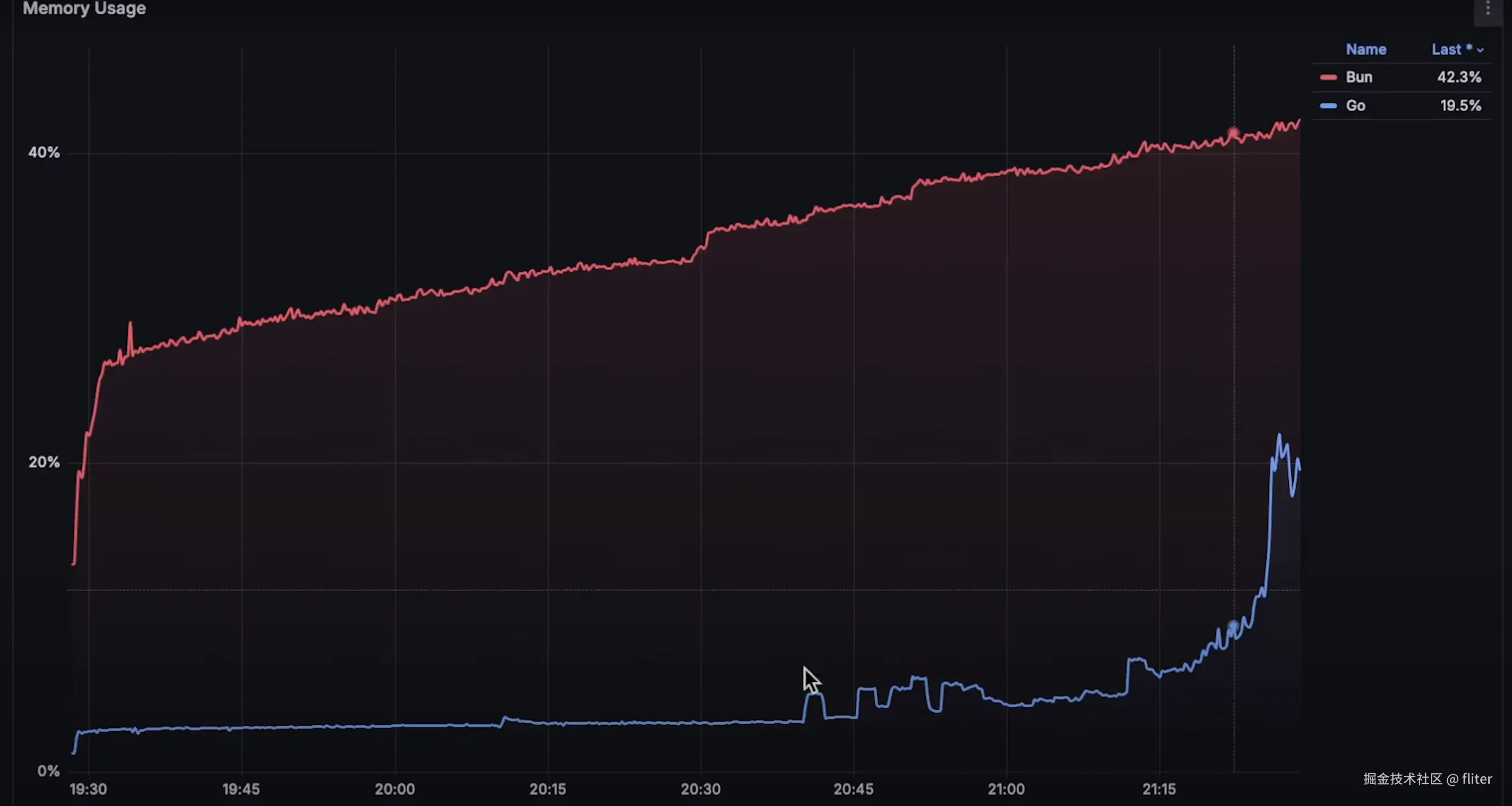Image resolution: width=1512 pixels, height=806 pixels.
Task: Click the 40% y-axis label
Action: tap(44, 152)
